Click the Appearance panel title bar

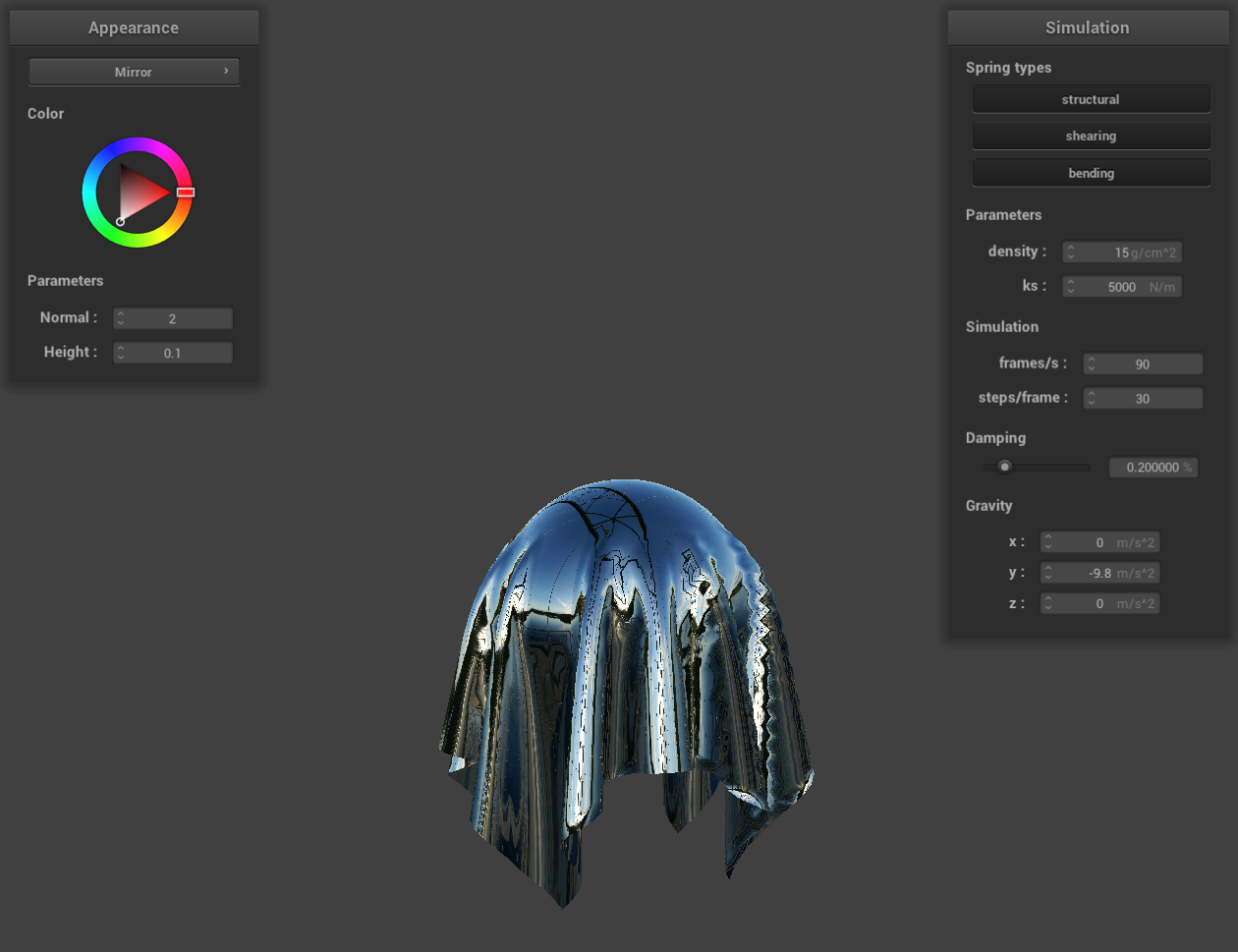[134, 28]
